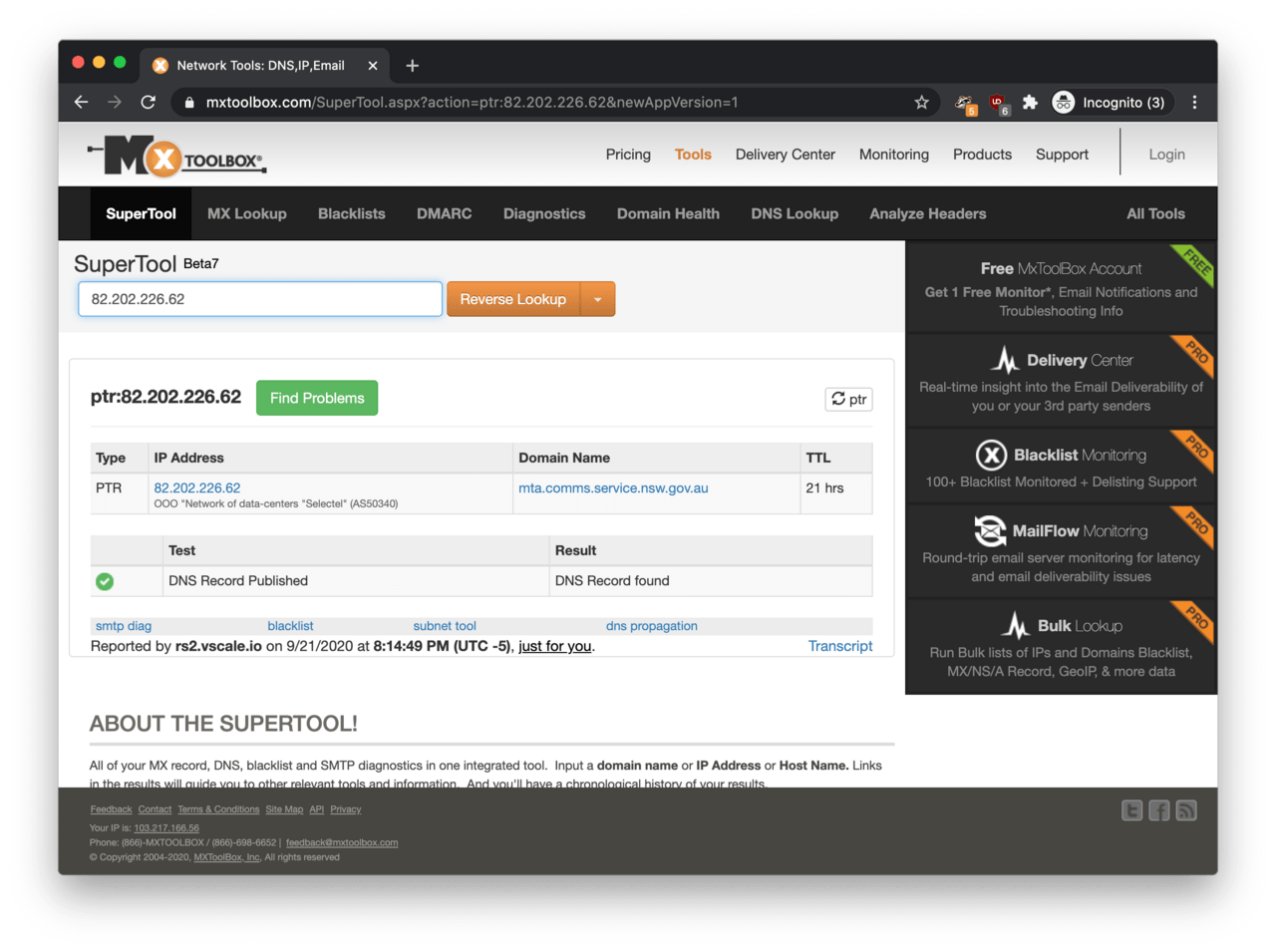Click the Free MxToolBox Account banner
The width and height of the screenshot is (1276, 952).
coord(1061,288)
